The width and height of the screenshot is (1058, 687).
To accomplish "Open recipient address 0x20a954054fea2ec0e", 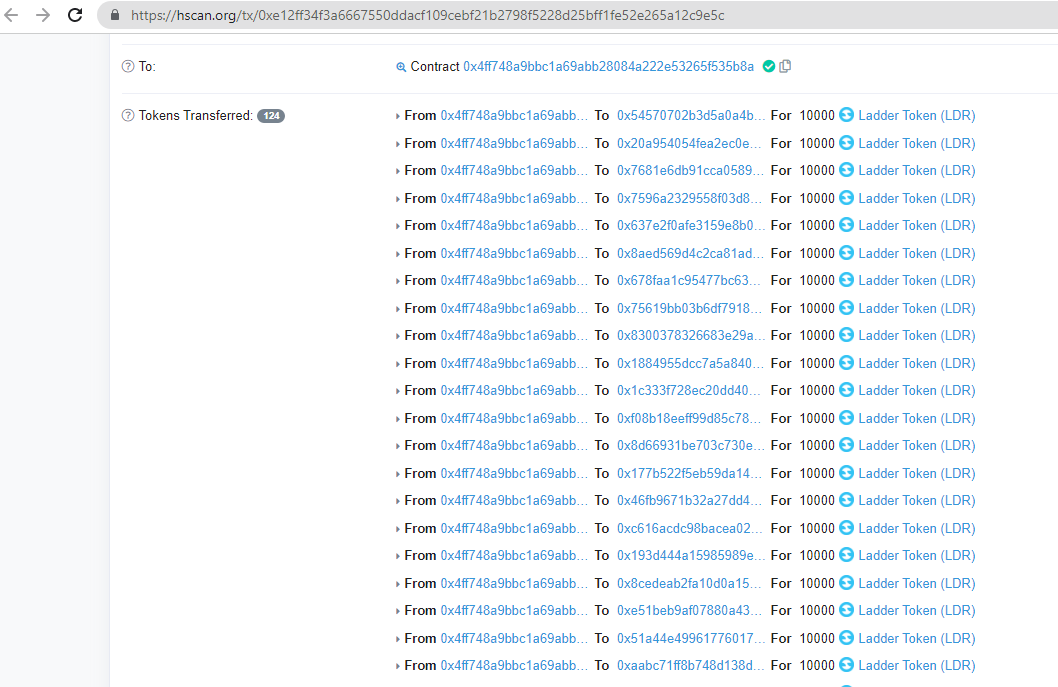I will (x=689, y=143).
